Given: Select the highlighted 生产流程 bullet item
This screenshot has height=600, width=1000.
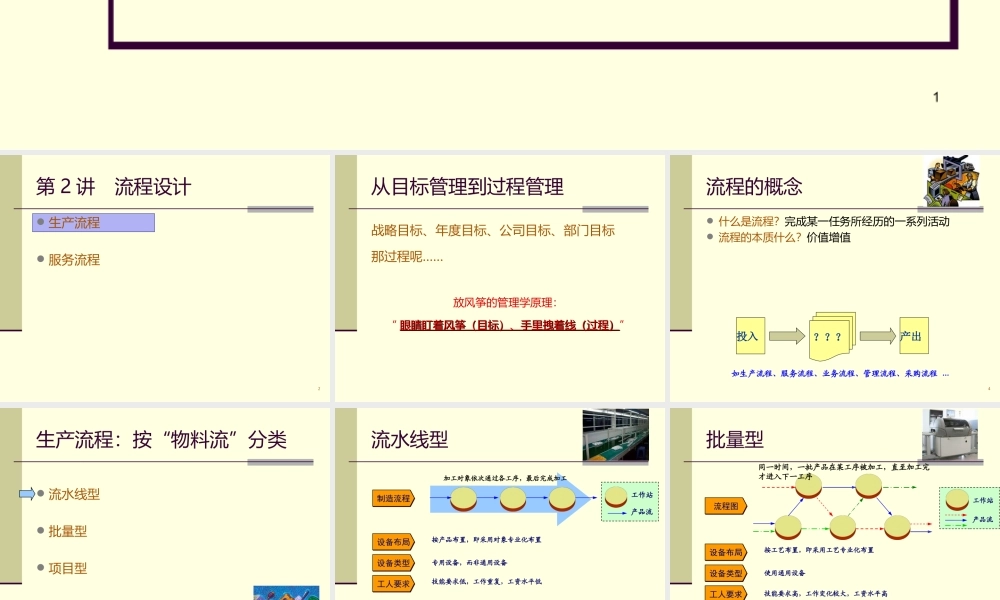Looking at the screenshot, I should [x=92, y=222].
